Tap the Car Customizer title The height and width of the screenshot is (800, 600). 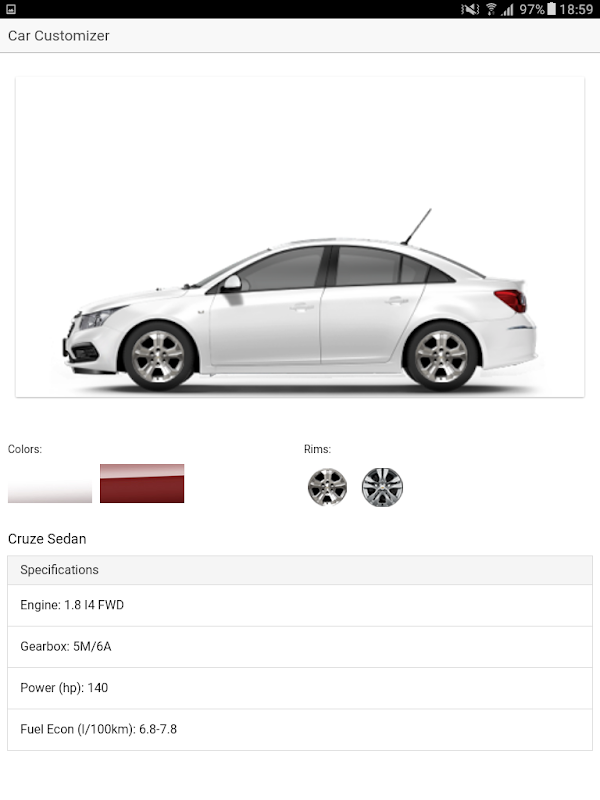[x=59, y=36]
